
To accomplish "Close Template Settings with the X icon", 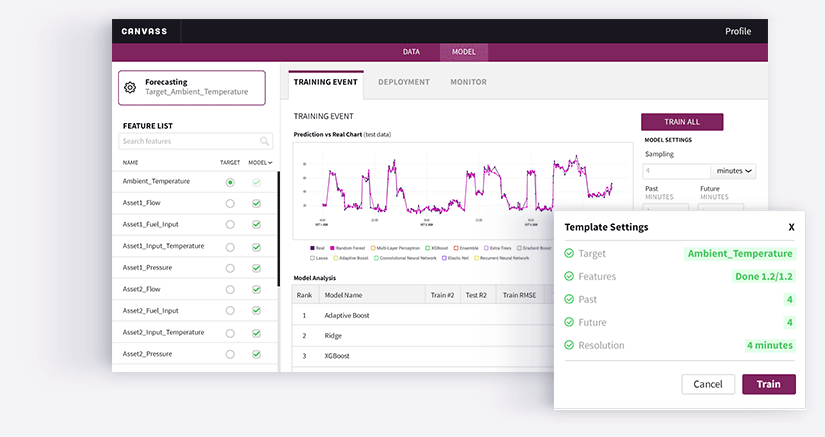I will click(x=791, y=227).
